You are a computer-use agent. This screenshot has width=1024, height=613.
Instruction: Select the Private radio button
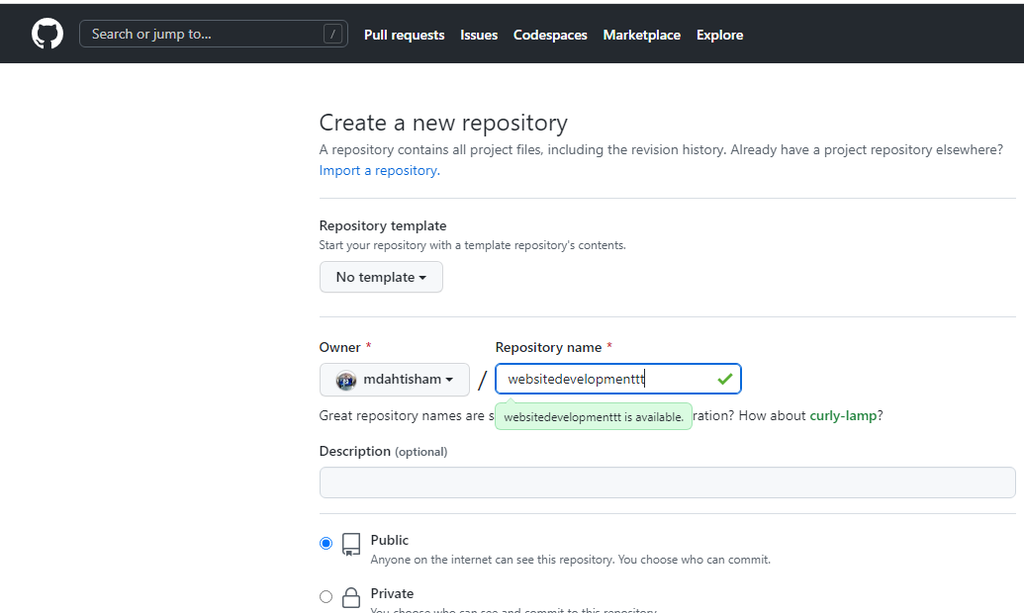tap(326, 596)
